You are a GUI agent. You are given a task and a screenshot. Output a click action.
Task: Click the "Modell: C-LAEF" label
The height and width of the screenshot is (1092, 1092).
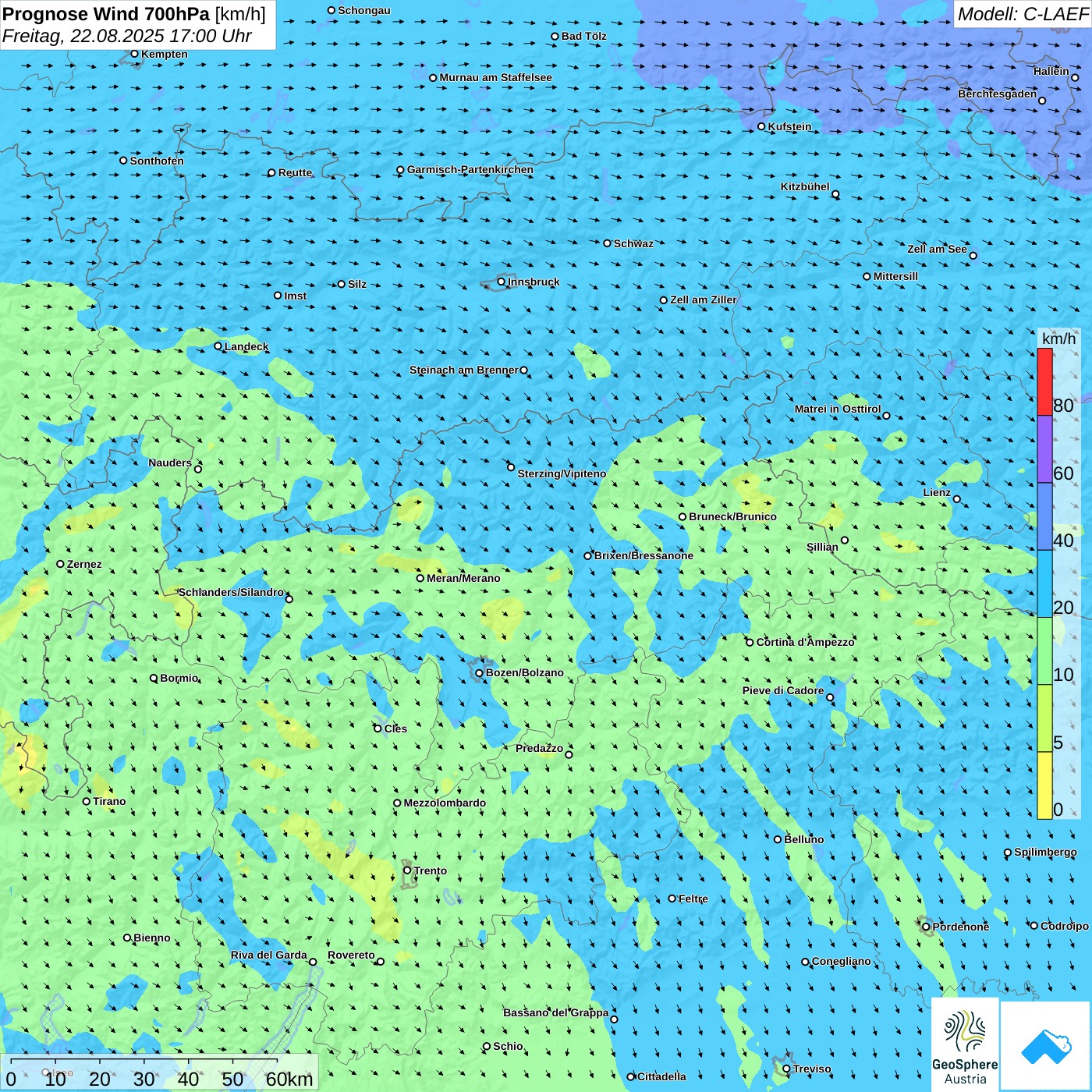coord(1023,14)
